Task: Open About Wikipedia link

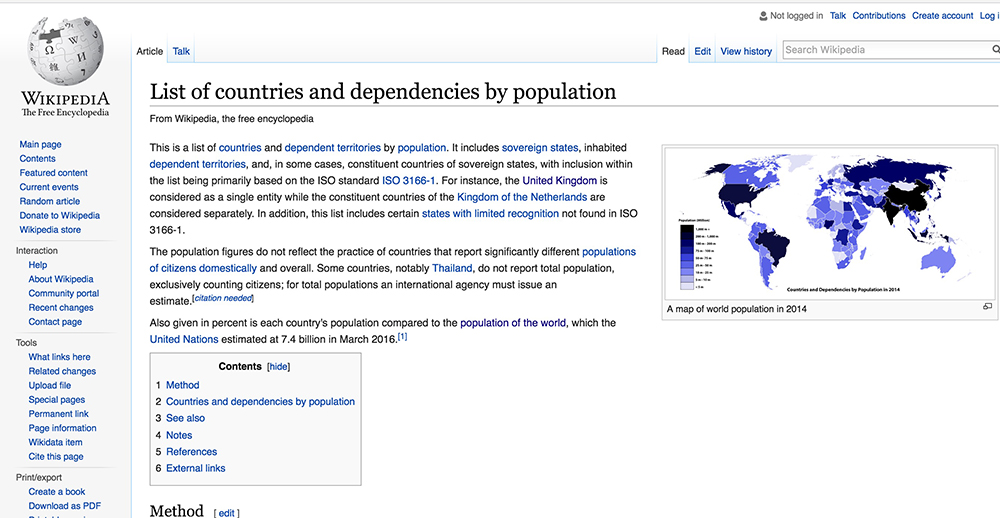Action: (61, 279)
